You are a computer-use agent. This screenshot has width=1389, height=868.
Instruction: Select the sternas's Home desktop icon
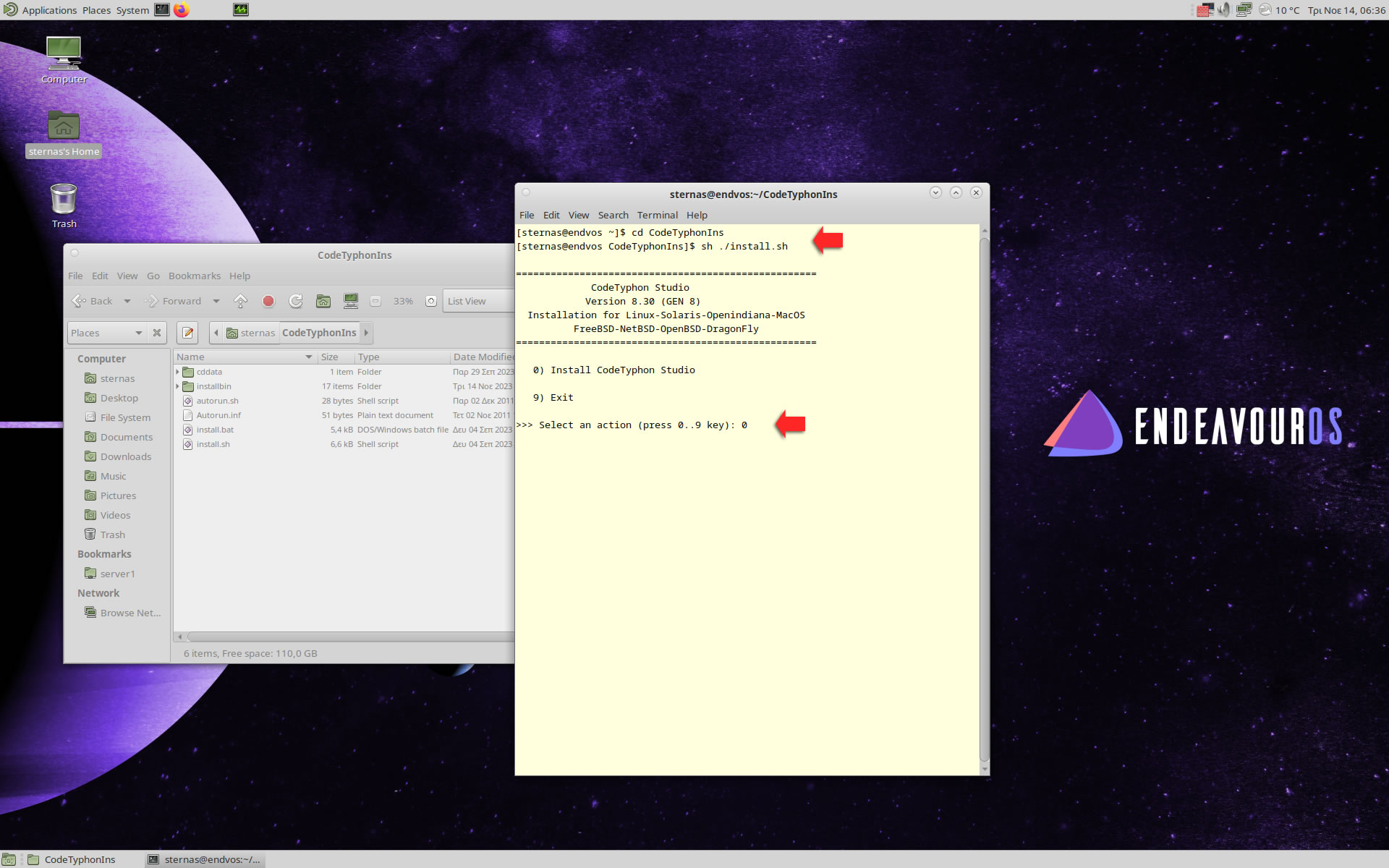[64, 134]
